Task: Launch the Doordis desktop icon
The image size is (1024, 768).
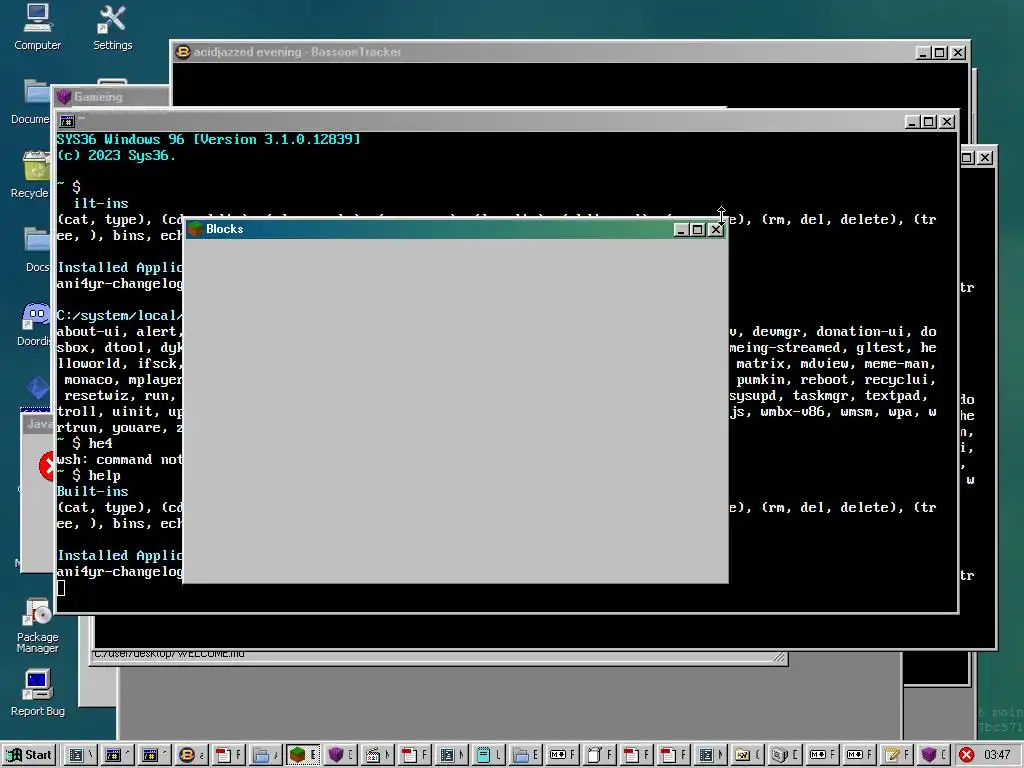Action: 34,325
